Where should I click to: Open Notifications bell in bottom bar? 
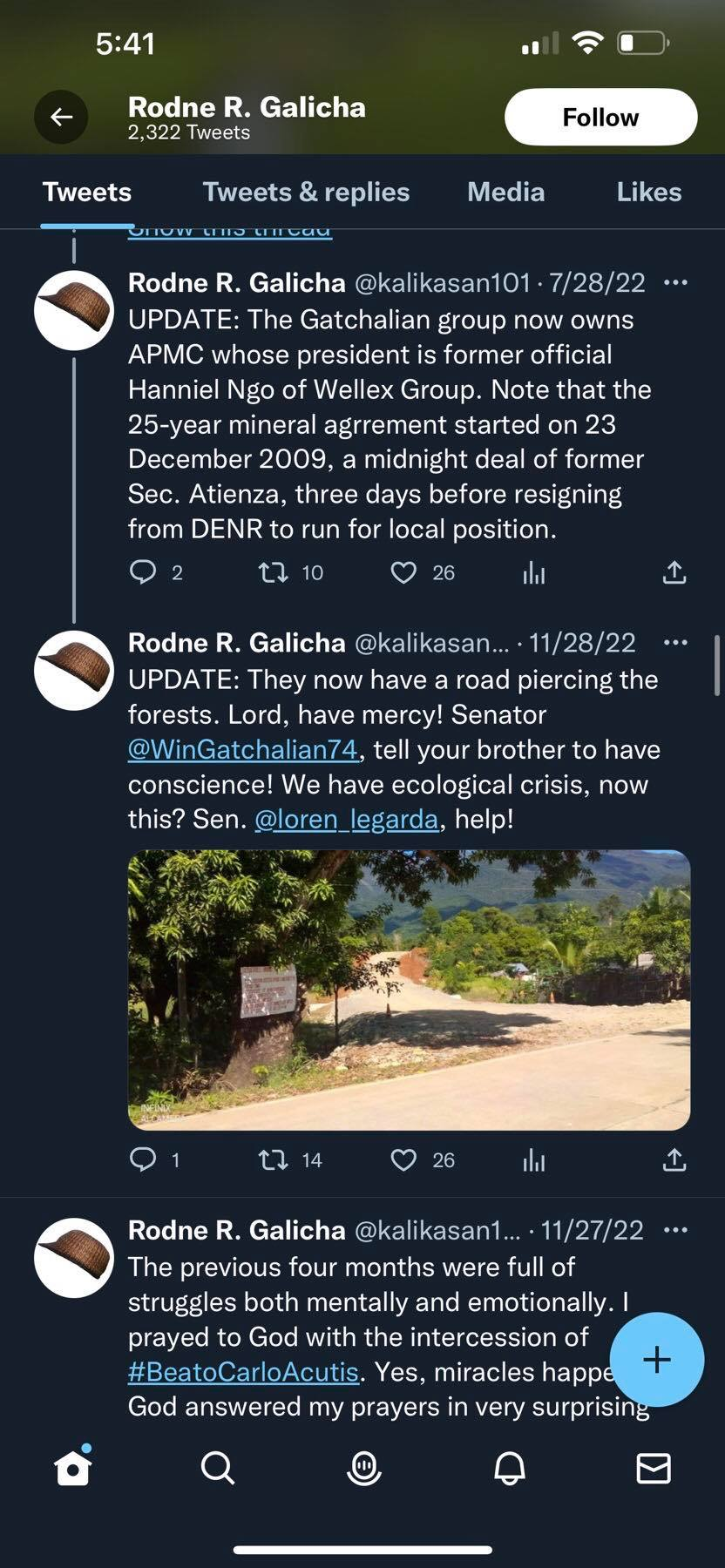point(510,1468)
